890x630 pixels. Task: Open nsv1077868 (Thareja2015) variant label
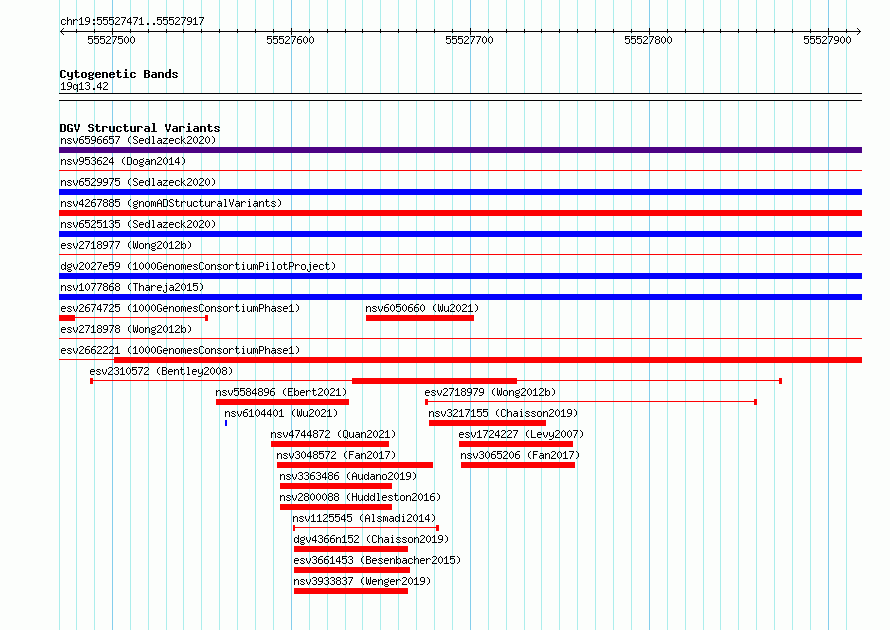tap(132, 287)
